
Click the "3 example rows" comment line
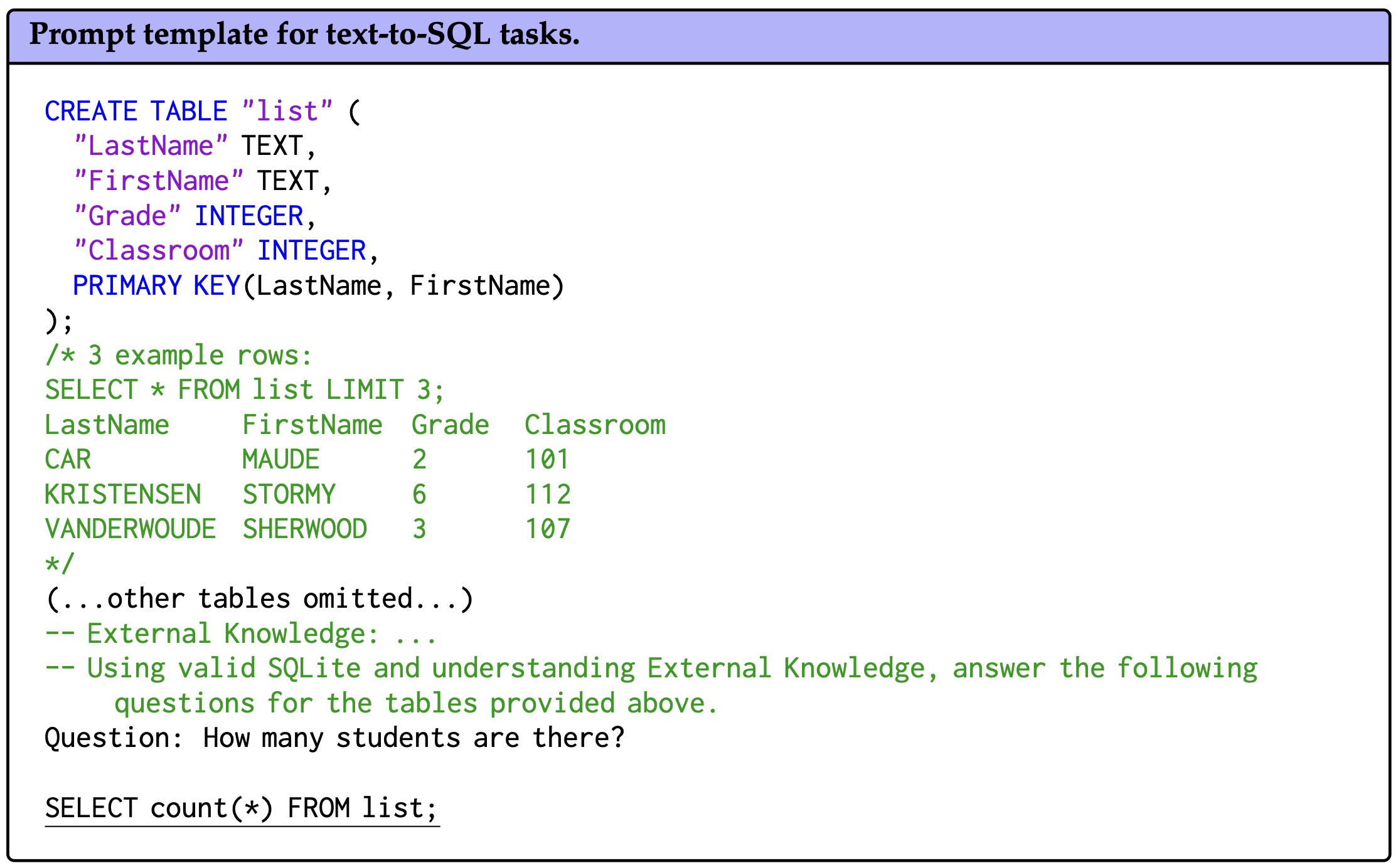click(178, 356)
